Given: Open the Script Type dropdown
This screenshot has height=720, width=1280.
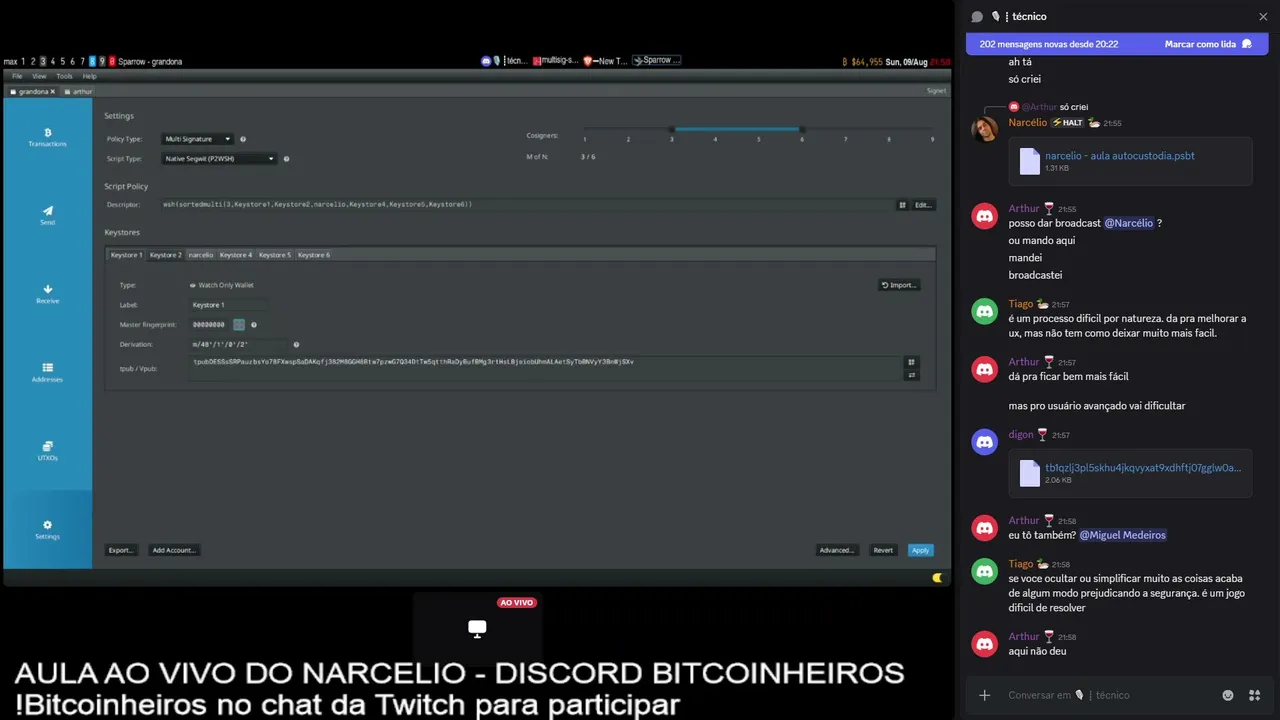Looking at the screenshot, I should [x=219, y=159].
